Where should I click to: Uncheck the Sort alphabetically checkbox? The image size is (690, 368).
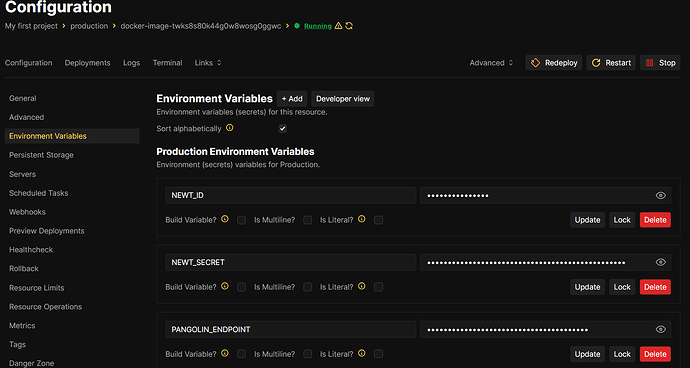[283, 129]
